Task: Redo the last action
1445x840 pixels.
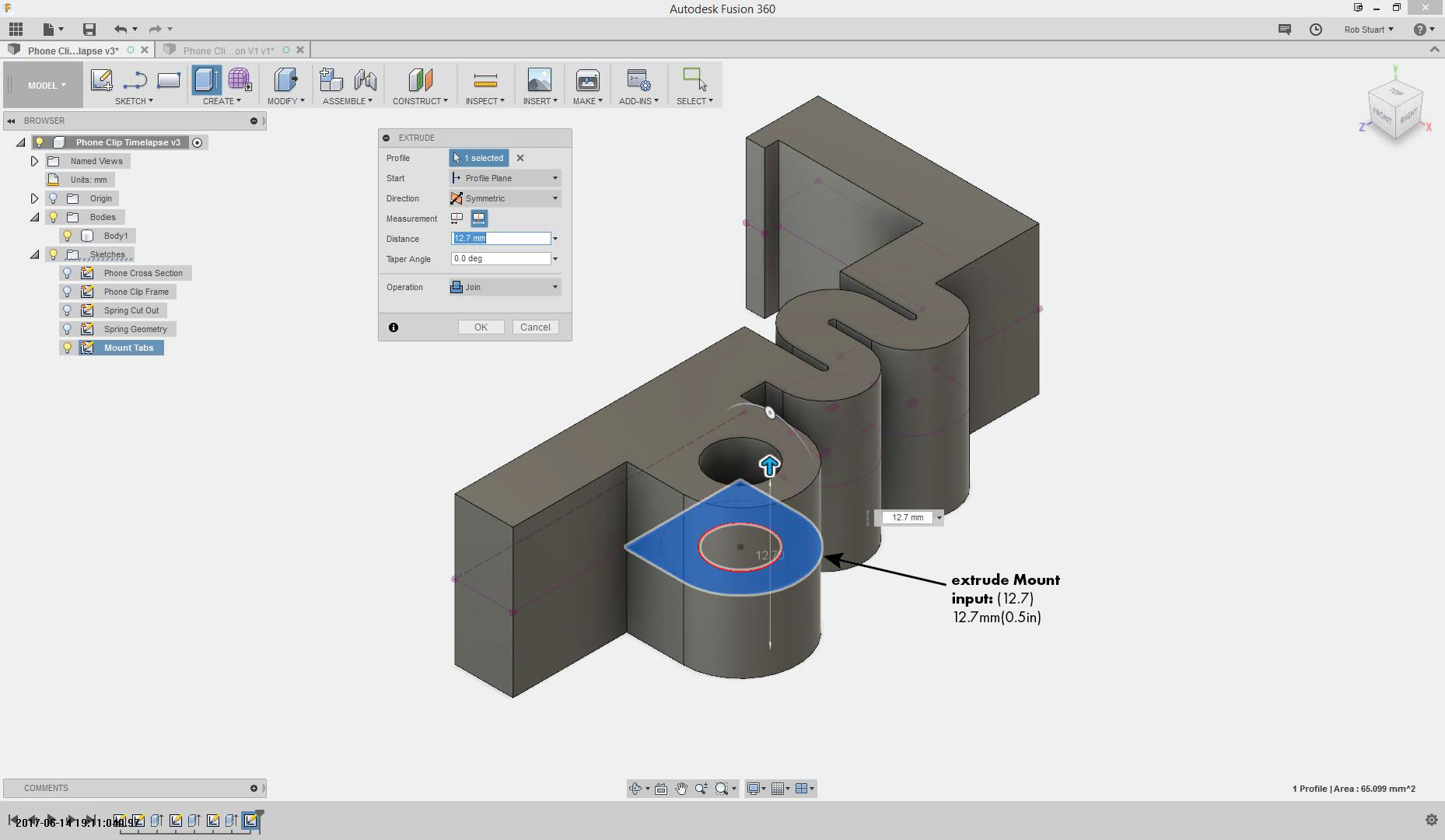Action: [155, 30]
